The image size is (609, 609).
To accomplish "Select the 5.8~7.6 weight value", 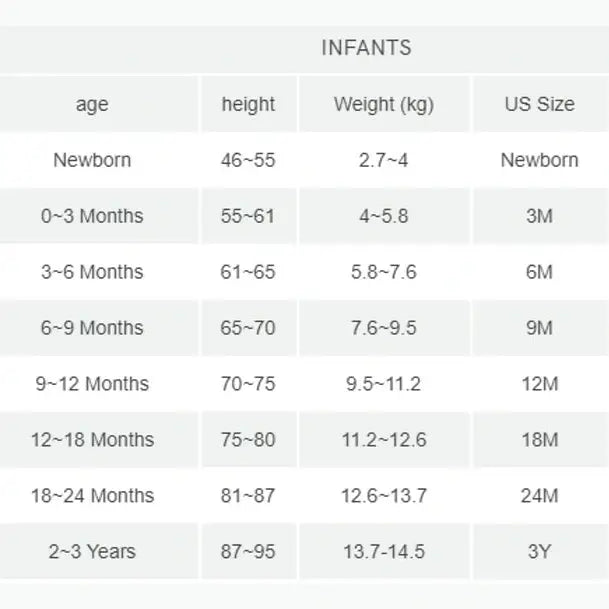I will click(x=384, y=272).
